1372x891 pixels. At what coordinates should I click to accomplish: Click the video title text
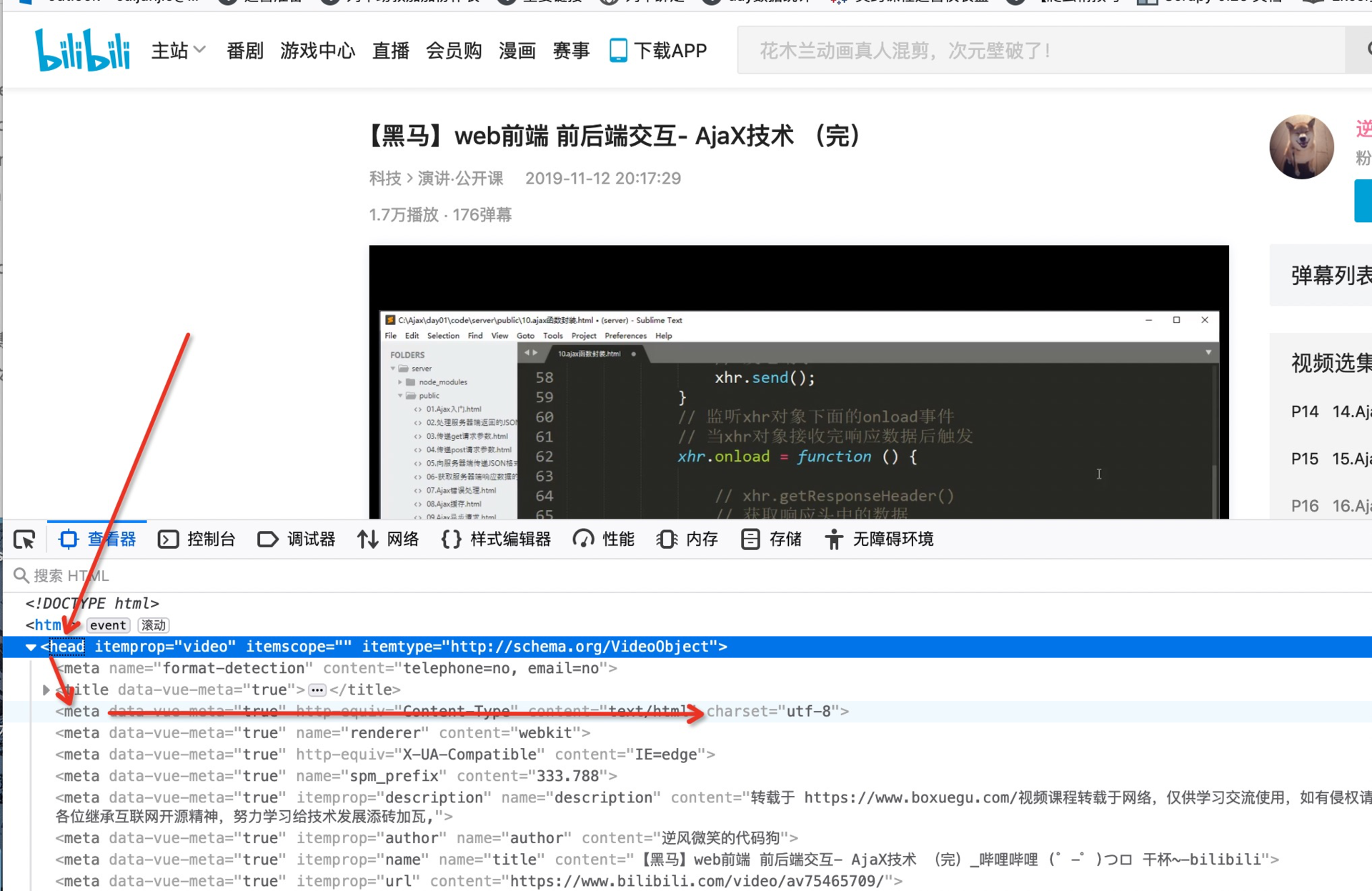pos(615,135)
